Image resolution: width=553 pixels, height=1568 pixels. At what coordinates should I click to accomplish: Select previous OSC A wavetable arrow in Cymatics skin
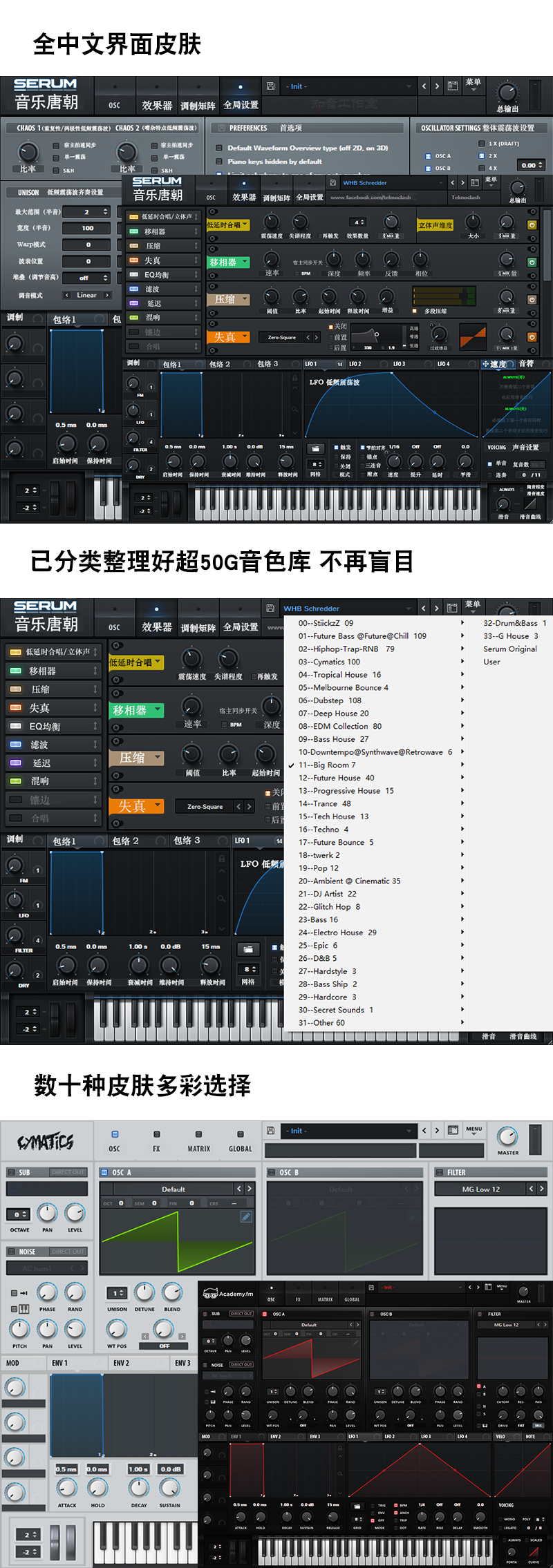(239, 1189)
